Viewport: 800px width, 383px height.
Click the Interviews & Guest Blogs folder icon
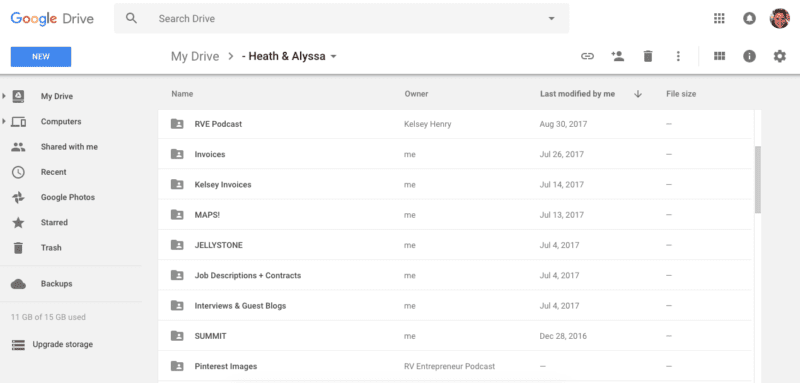[x=177, y=306]
